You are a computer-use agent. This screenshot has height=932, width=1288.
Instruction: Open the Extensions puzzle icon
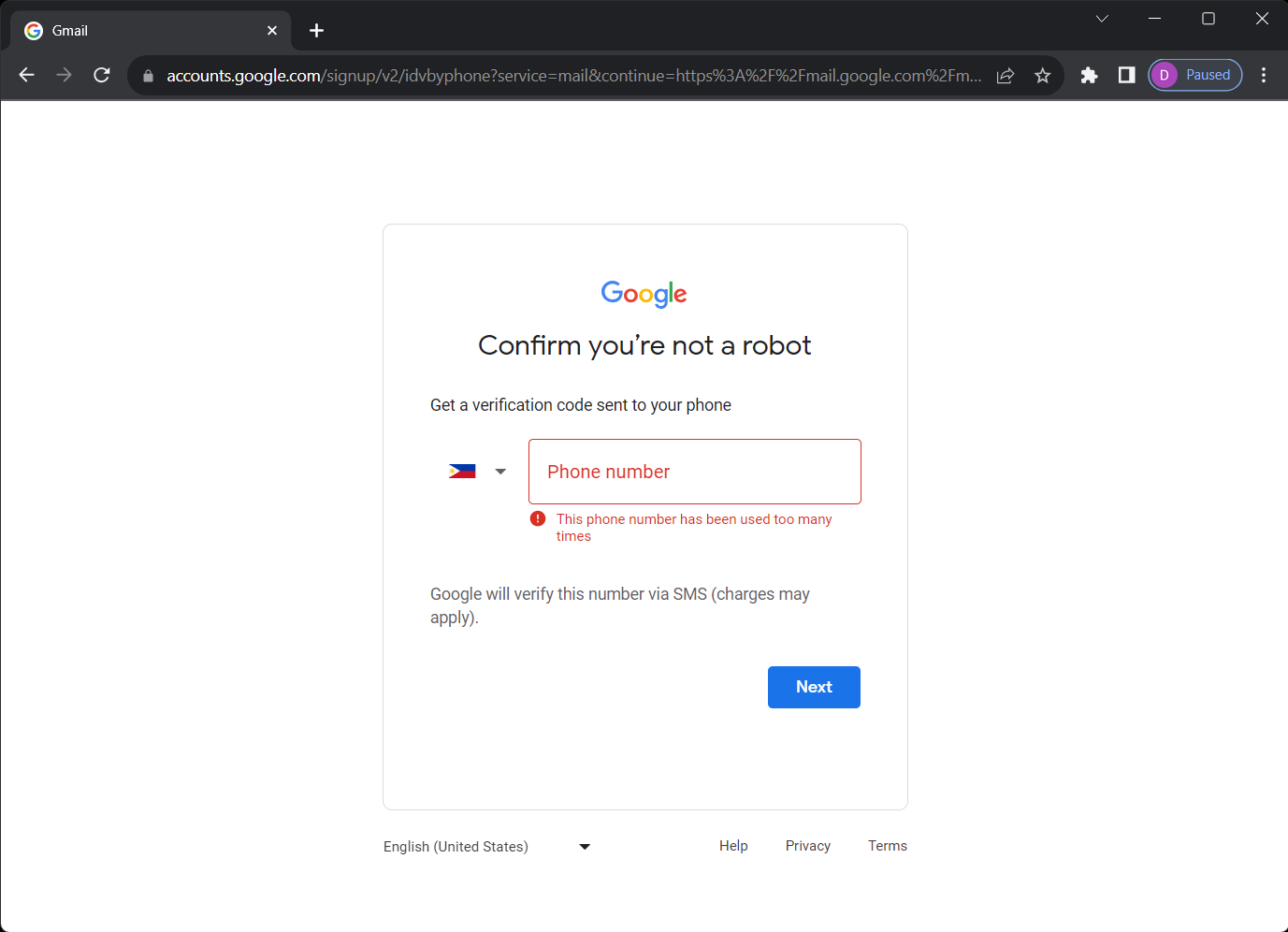coord(1089,75)
